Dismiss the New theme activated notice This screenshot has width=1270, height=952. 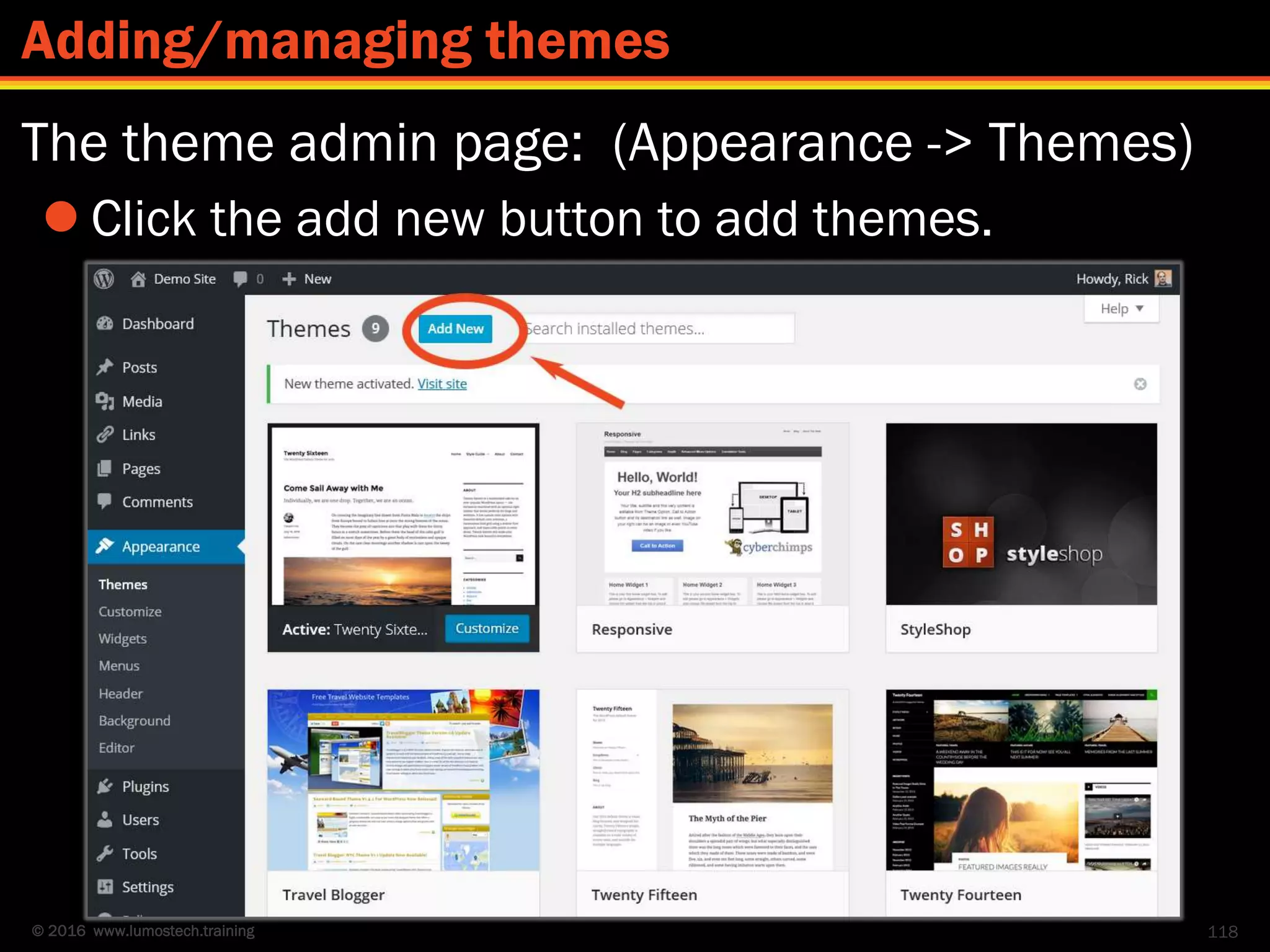point(1140,384)
